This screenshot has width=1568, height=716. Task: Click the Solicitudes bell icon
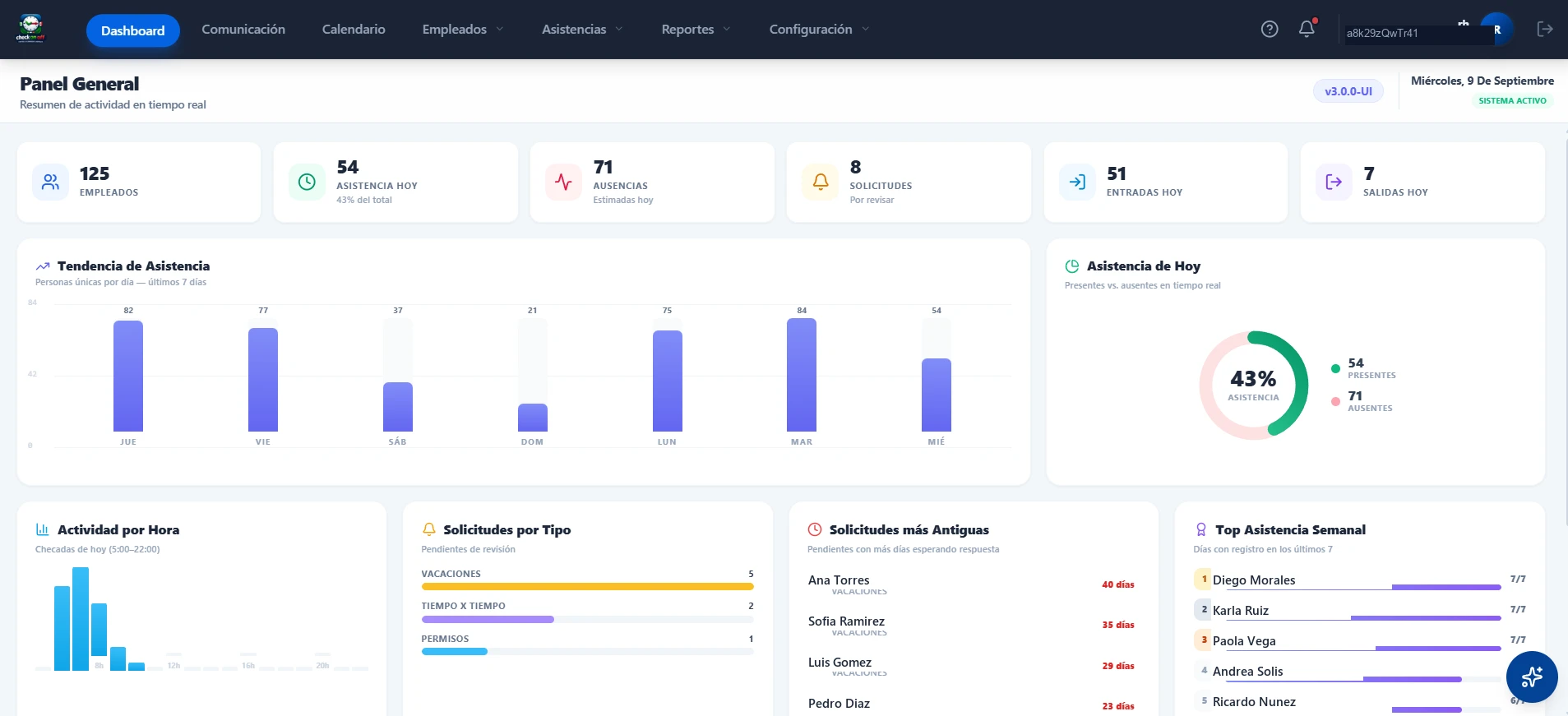(x=821, y=182)
